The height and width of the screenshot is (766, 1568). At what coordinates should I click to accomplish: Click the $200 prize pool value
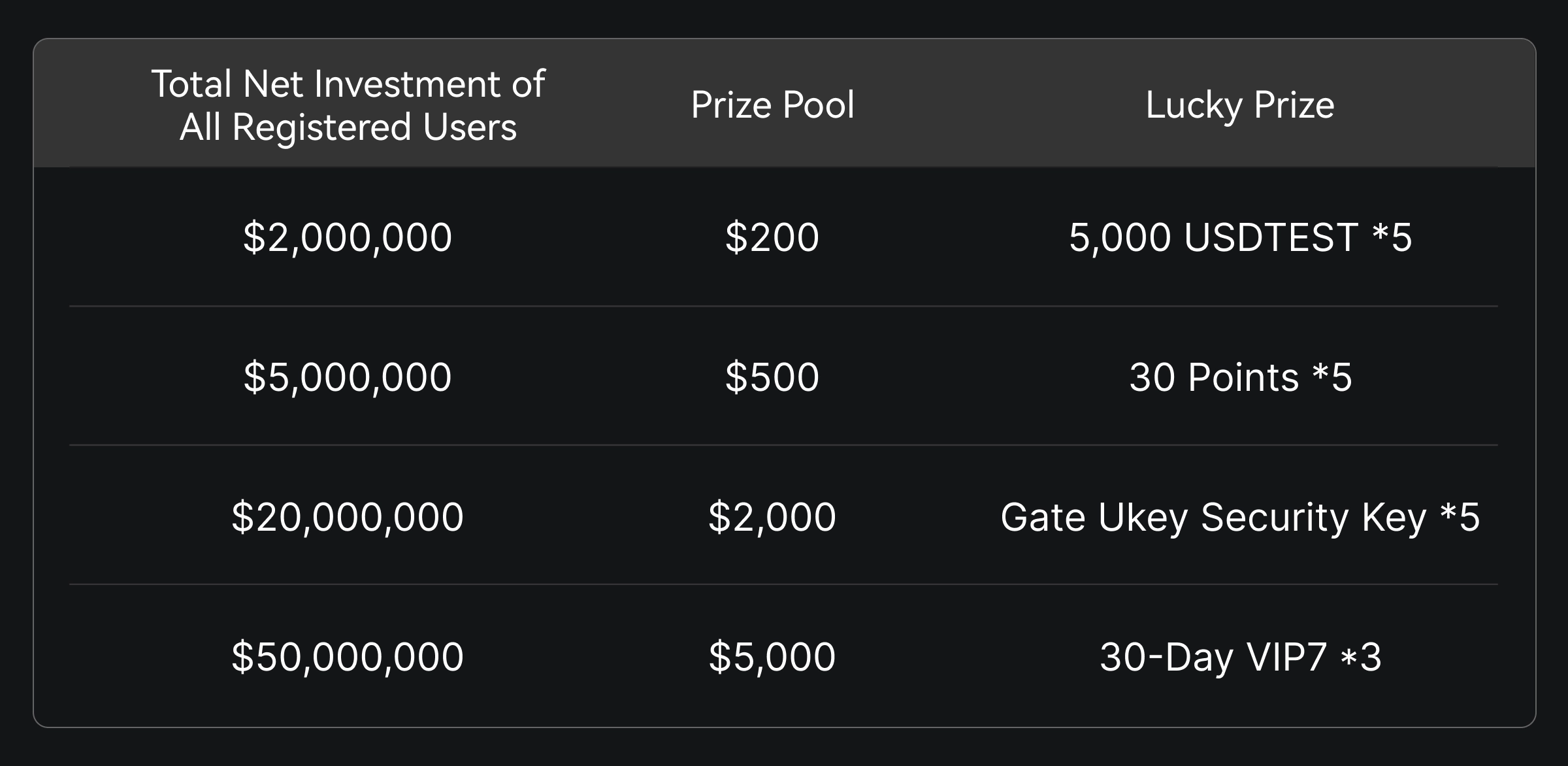(772, 237)
